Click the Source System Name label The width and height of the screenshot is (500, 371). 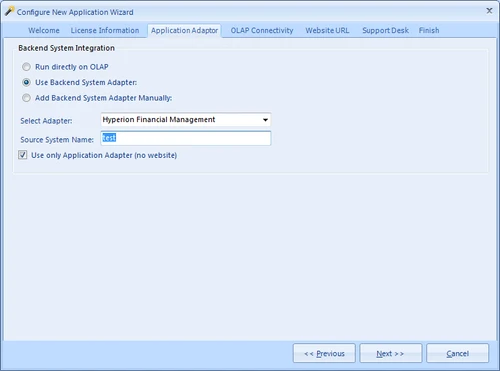[57, 140]
